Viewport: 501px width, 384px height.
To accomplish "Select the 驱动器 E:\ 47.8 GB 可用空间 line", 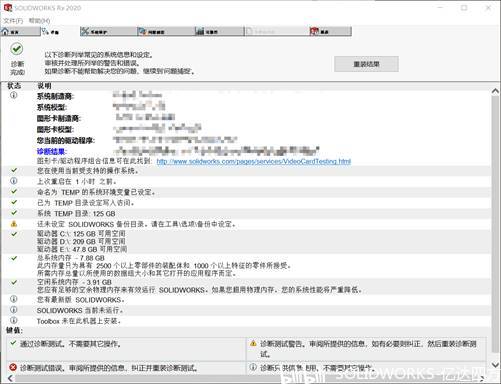I will 82,249.
